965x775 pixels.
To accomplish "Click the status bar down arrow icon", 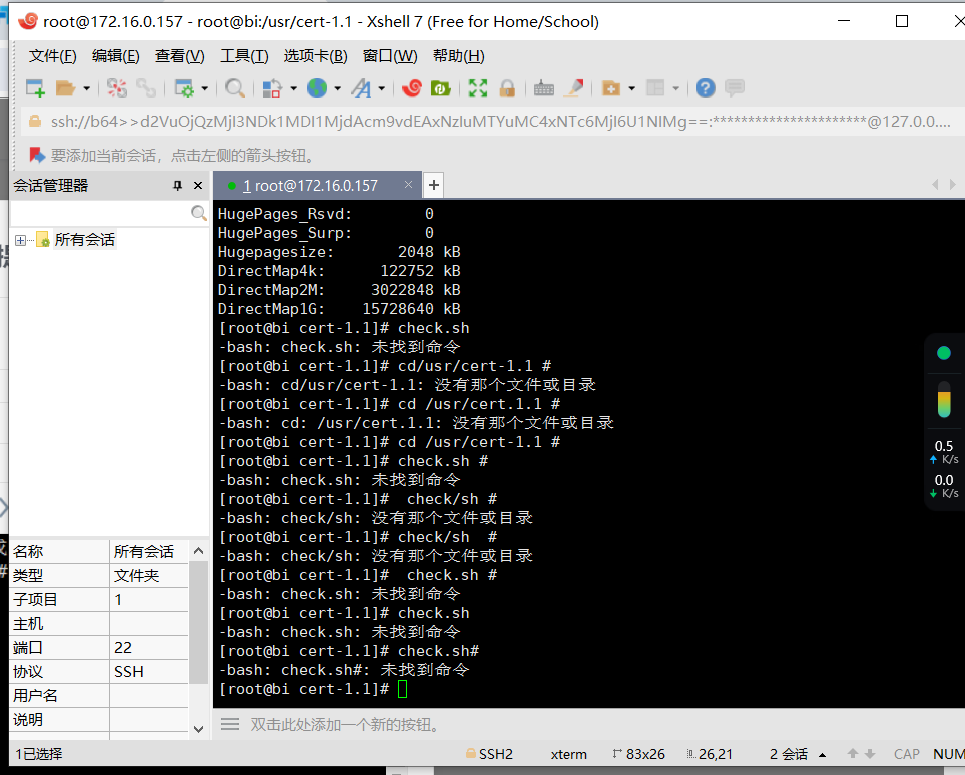I will tap(870, 753).
